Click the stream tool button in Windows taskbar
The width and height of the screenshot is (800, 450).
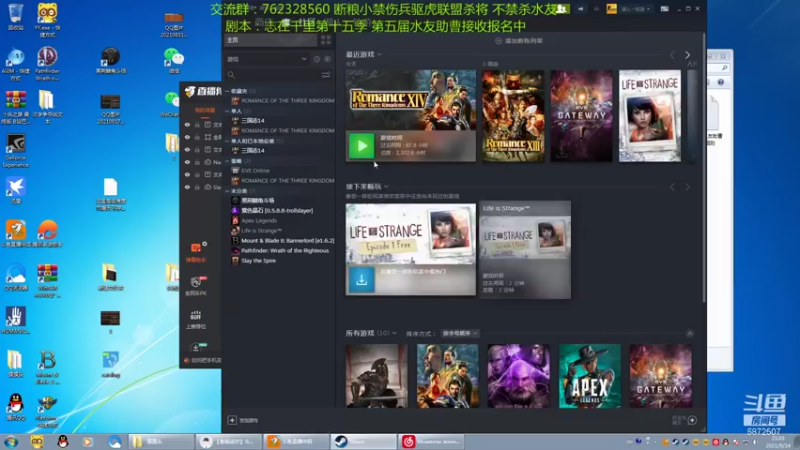pos(296,441)
